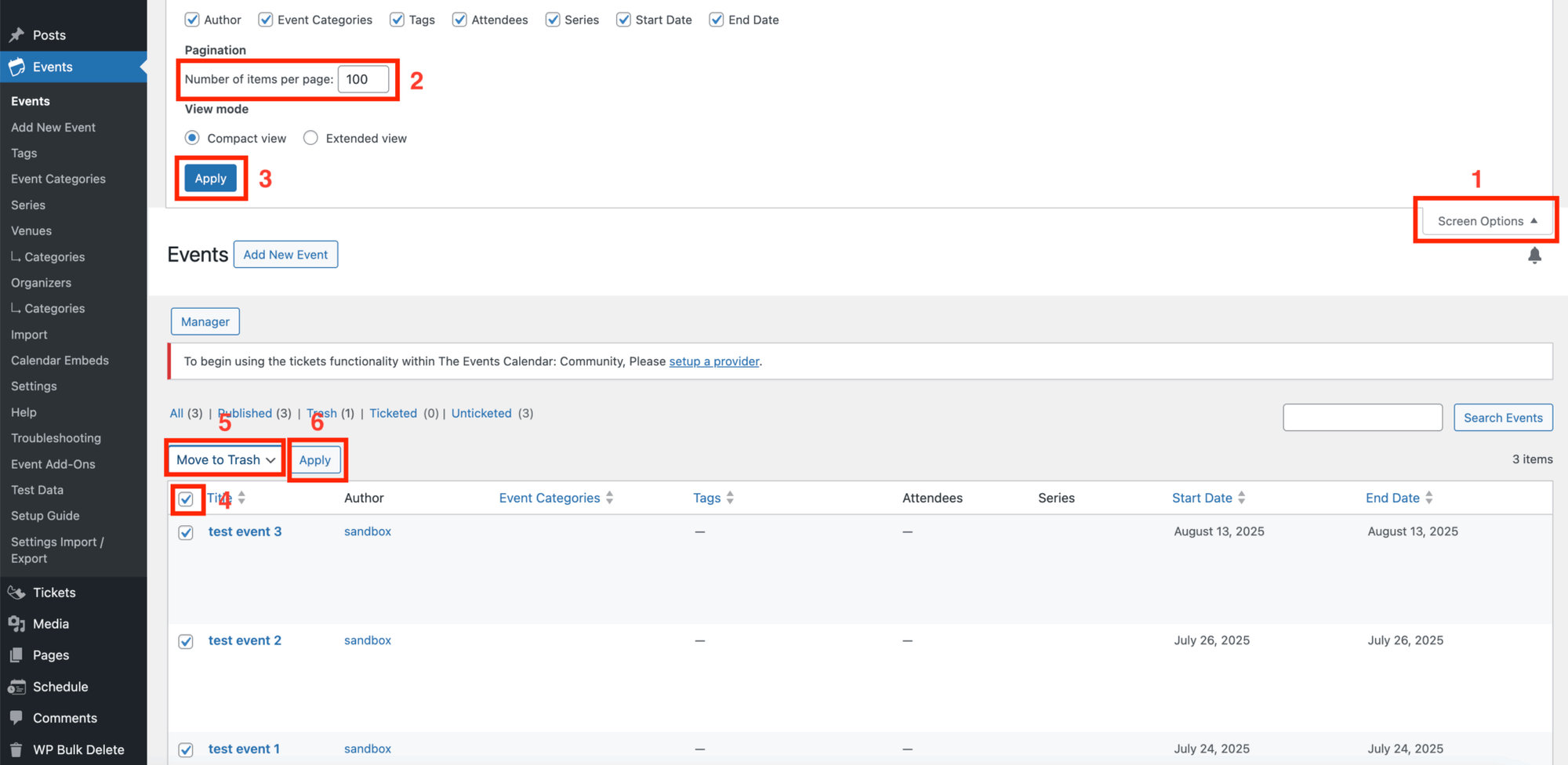
Task: Open Tickets using the ticket icon
Action: (x=17, y=592)
